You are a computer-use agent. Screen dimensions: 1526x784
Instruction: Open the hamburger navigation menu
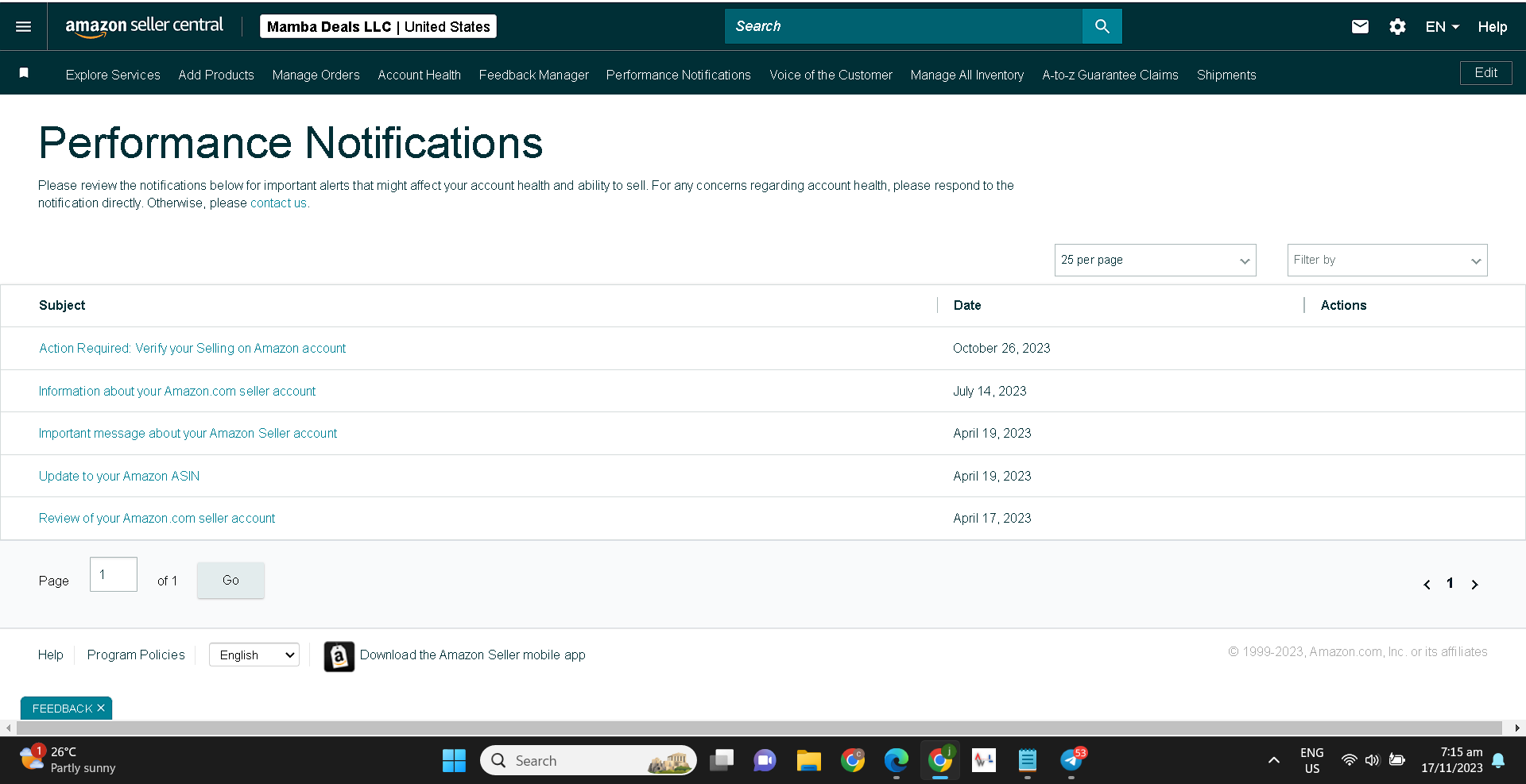(24, 27)
